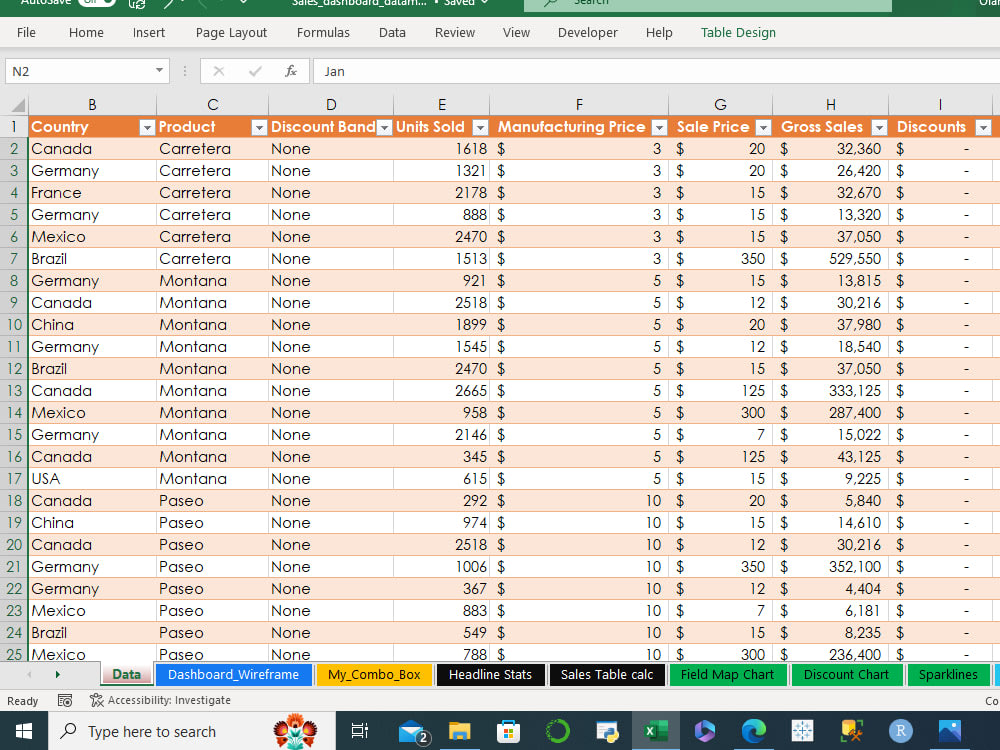The width and height of the screenshot is (1000, 750).
Task: Open the Gross Sales filter dropdown
Action: point(879,128)
